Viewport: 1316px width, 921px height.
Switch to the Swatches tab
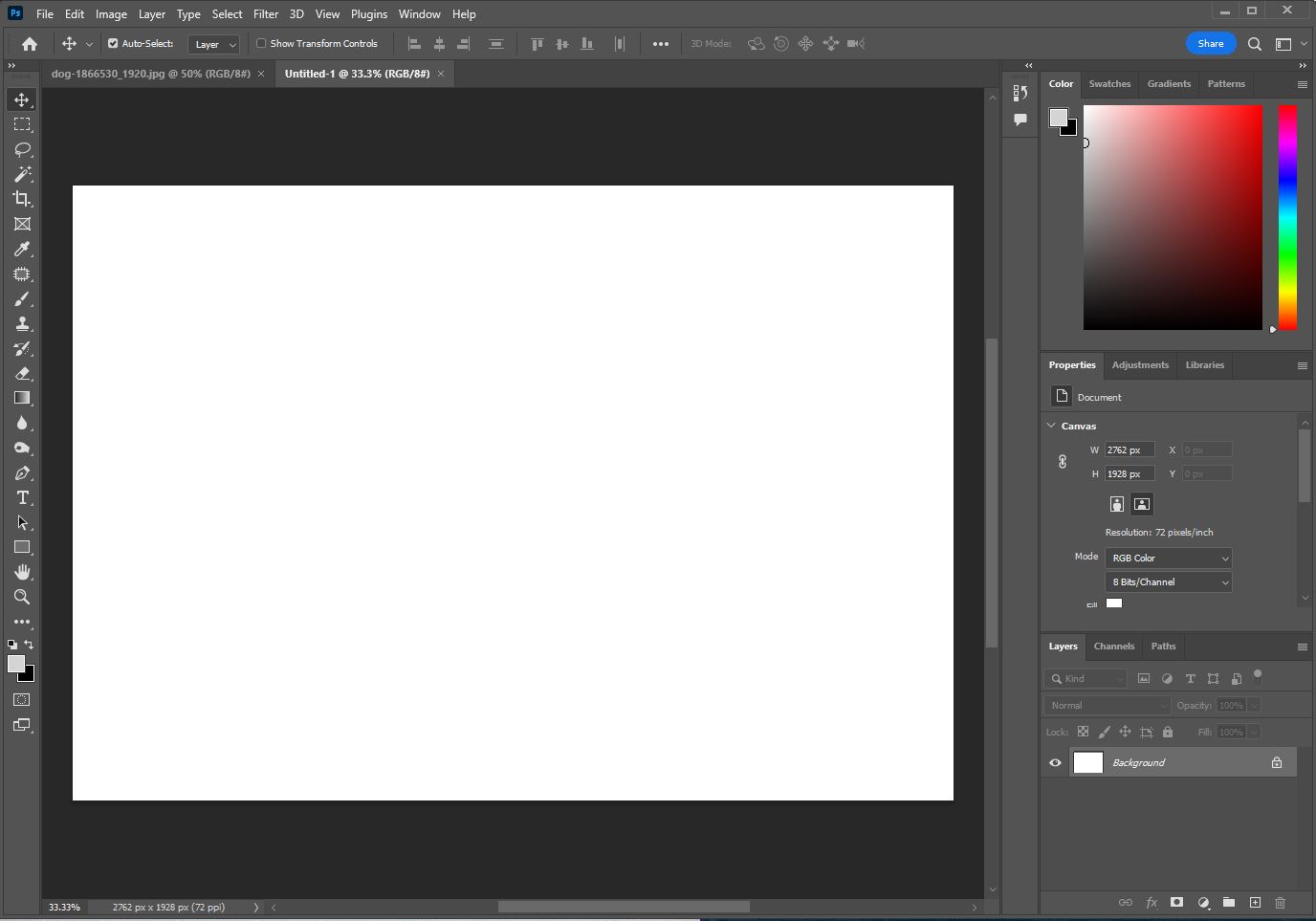point(1109,84)
